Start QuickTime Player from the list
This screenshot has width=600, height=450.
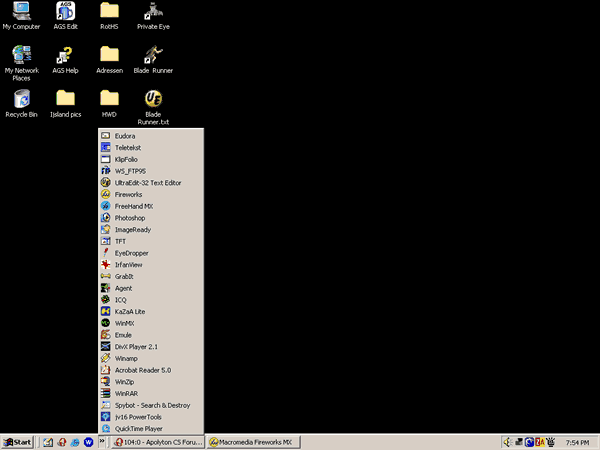138,428
